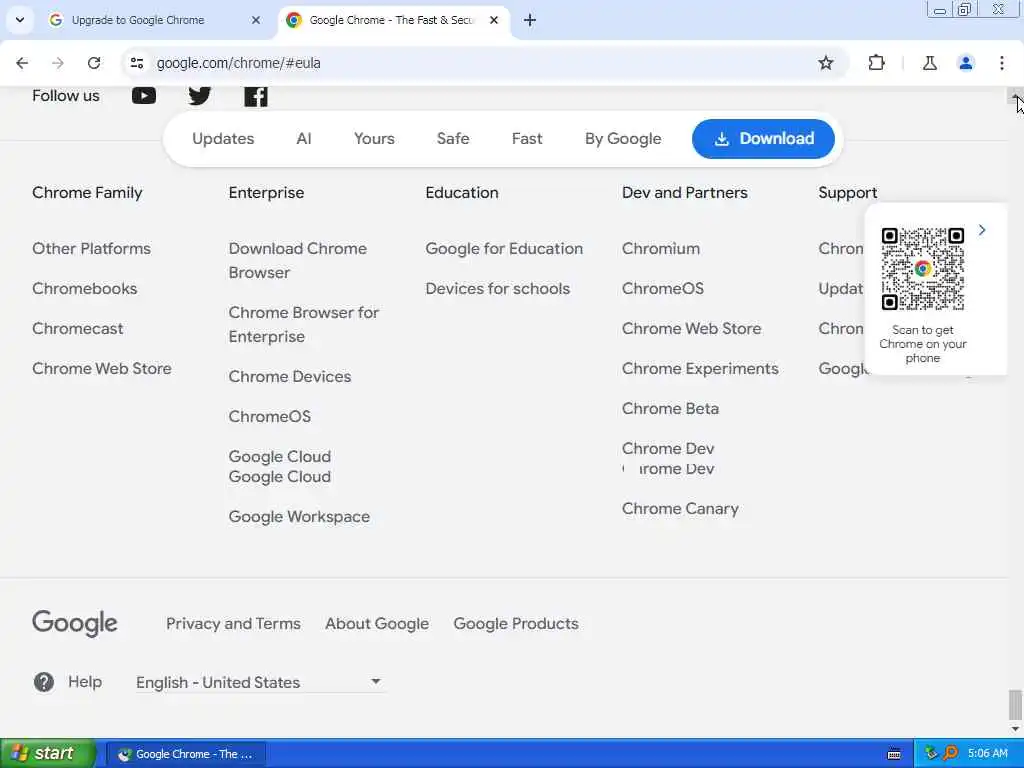Jump to the By Google section
Screen dimensions: 1024x768
coord(623,138)
